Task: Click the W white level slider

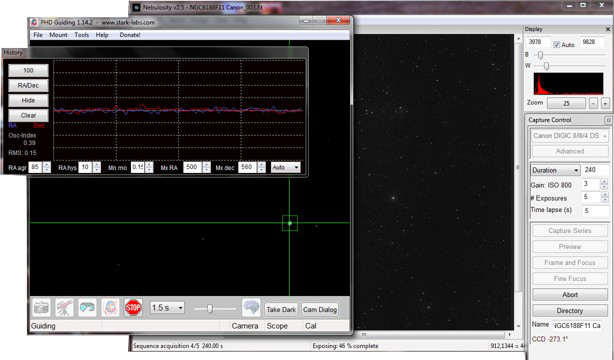Action: (x=546, y=66)
